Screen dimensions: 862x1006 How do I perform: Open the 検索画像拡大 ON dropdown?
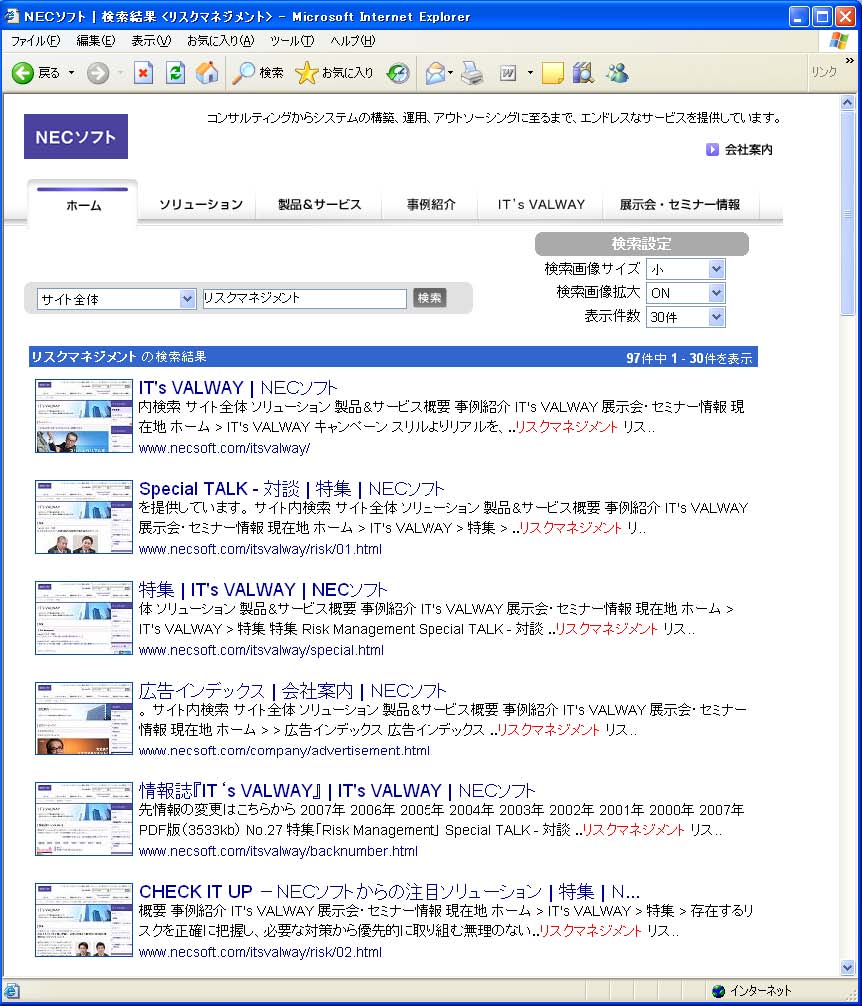point(686,293)
